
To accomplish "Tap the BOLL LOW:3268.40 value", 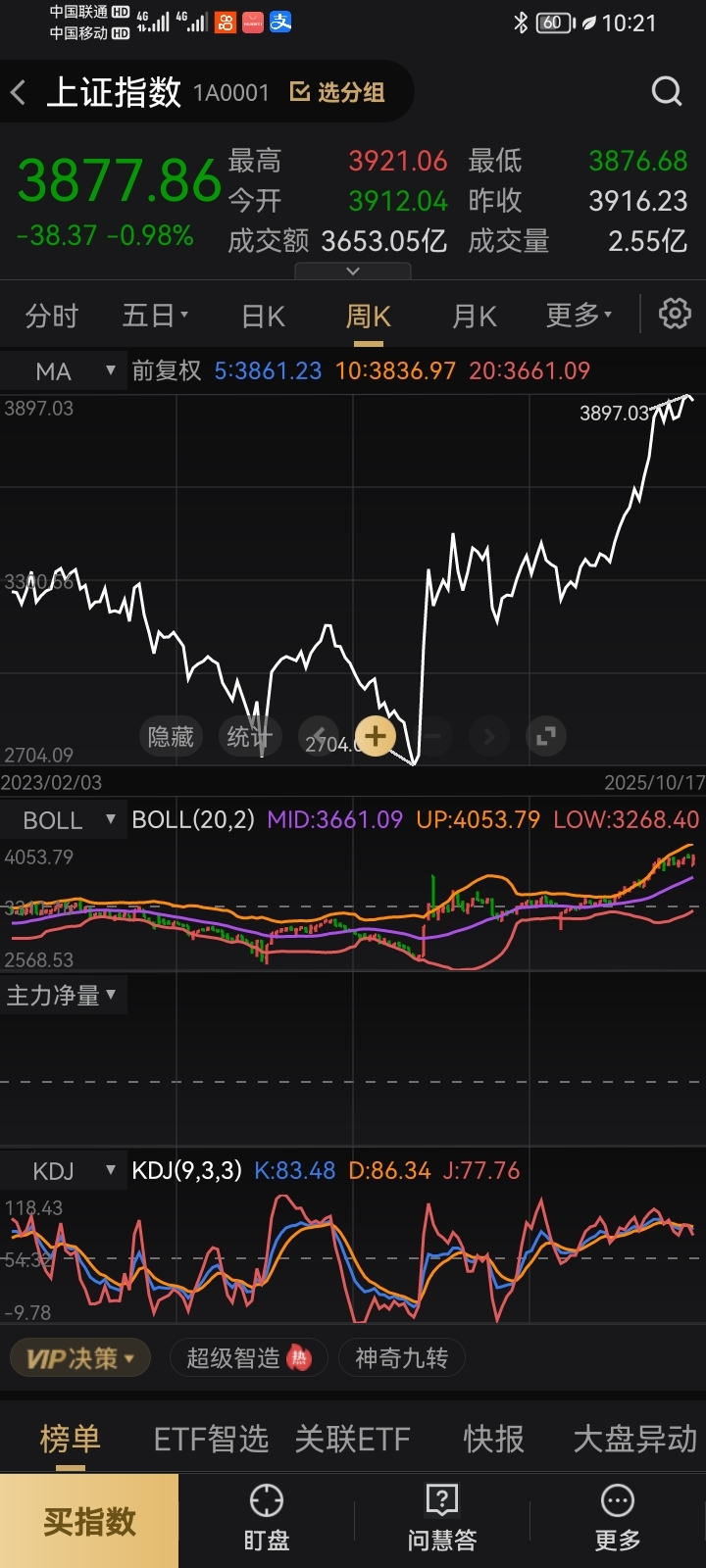I will pyautogui.click(x=627, y=819).
